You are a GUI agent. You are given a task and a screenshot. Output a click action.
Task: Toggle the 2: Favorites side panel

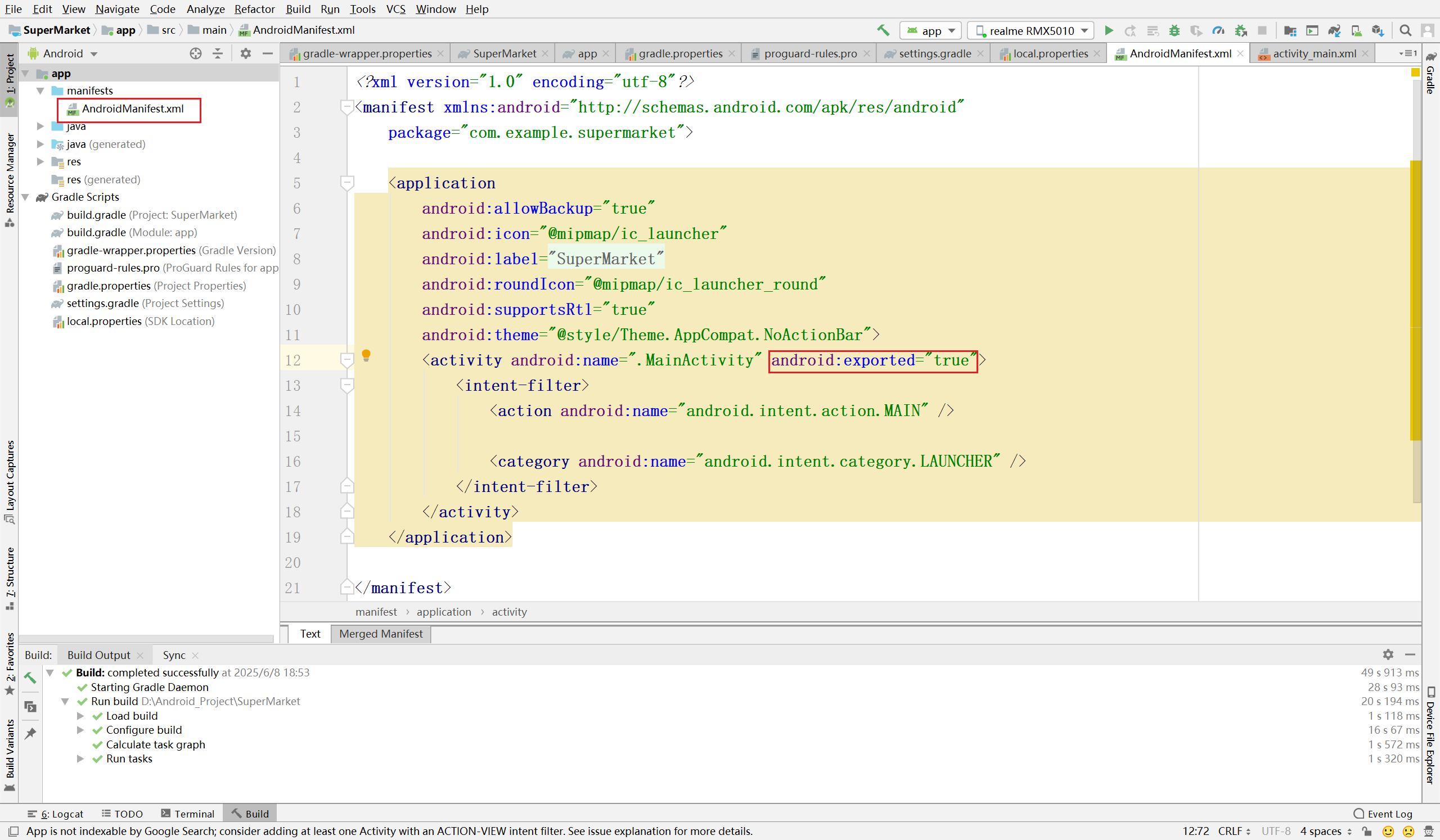10,663
